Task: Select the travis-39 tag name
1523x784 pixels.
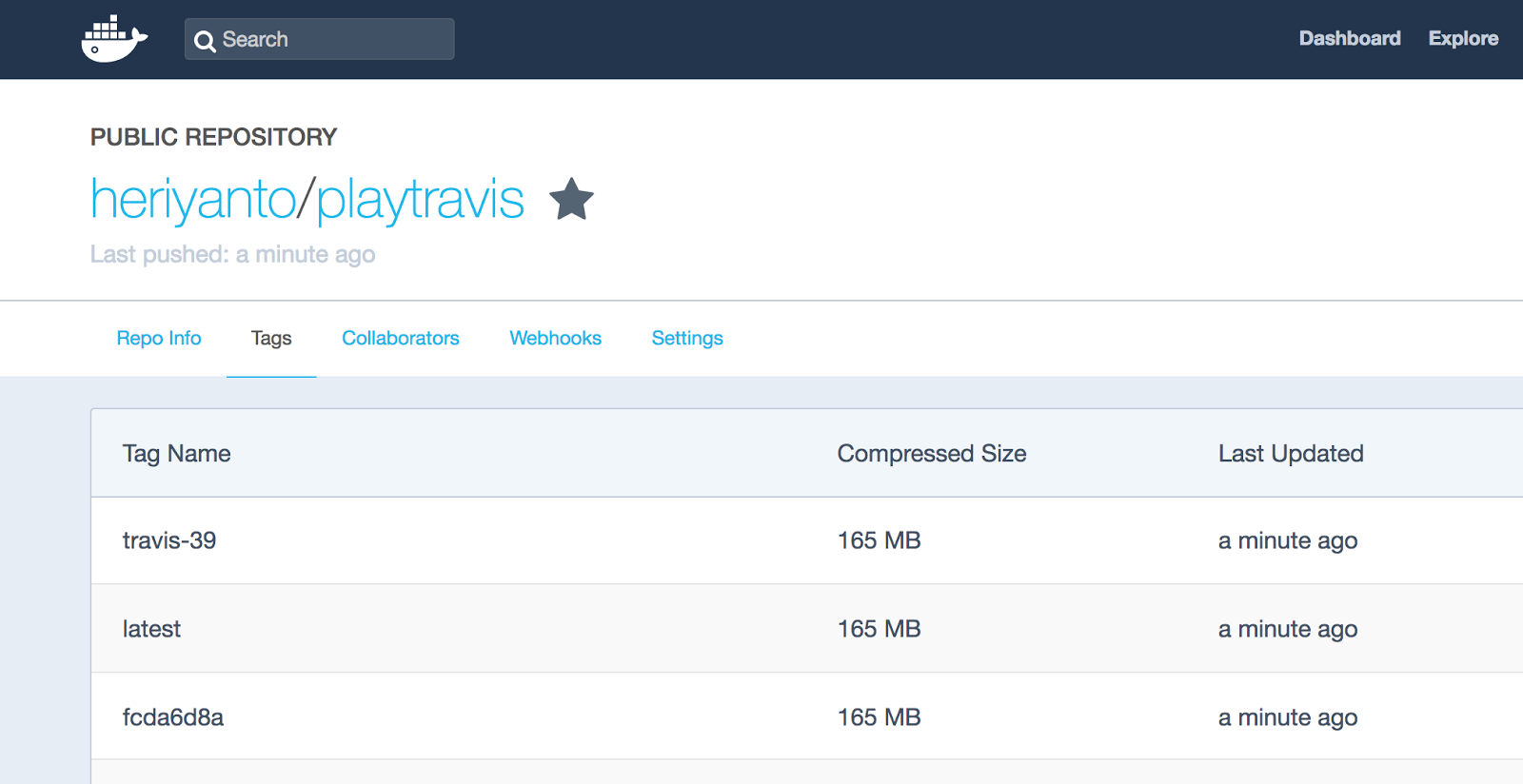Action: click(x=169, y=540)
